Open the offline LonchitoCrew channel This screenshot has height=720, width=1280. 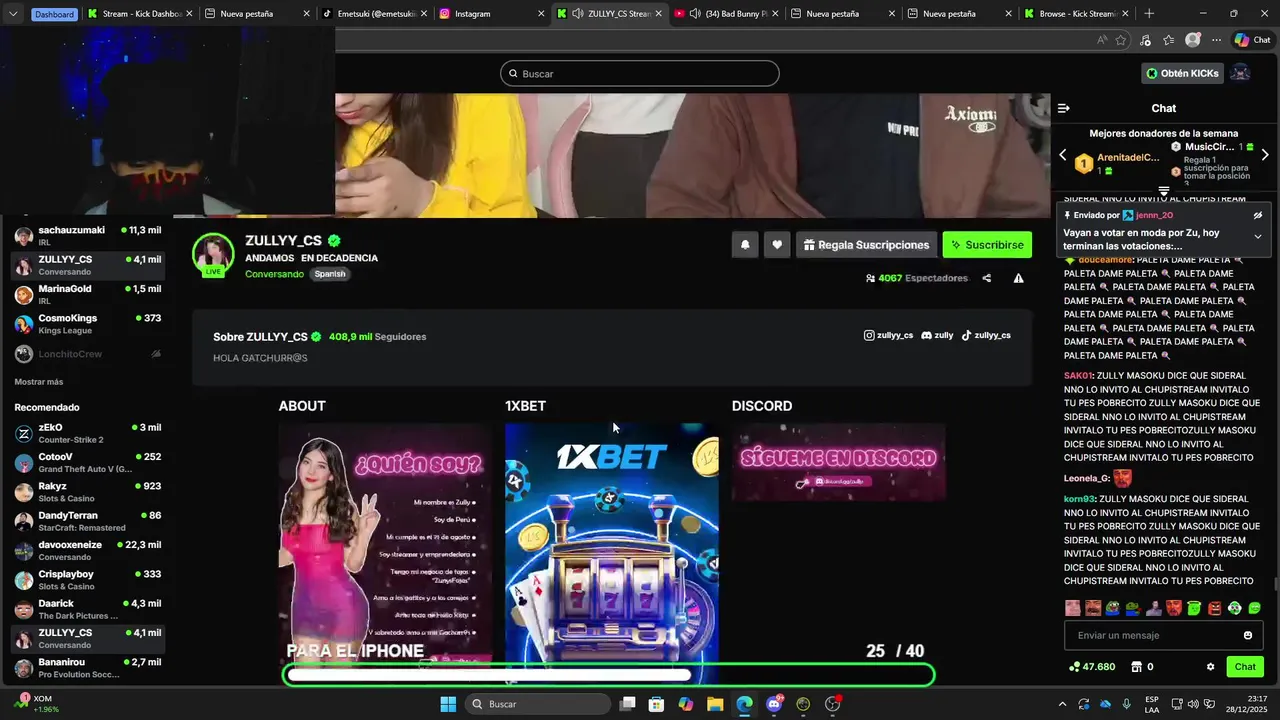tap(88, 353)
